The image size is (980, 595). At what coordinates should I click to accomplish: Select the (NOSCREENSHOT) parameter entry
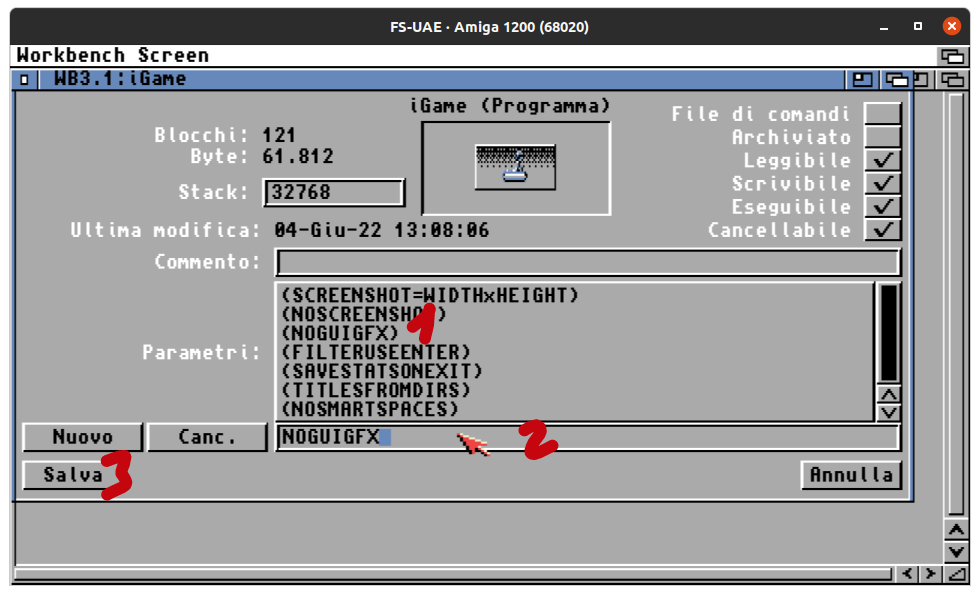[x=364, y=314]
